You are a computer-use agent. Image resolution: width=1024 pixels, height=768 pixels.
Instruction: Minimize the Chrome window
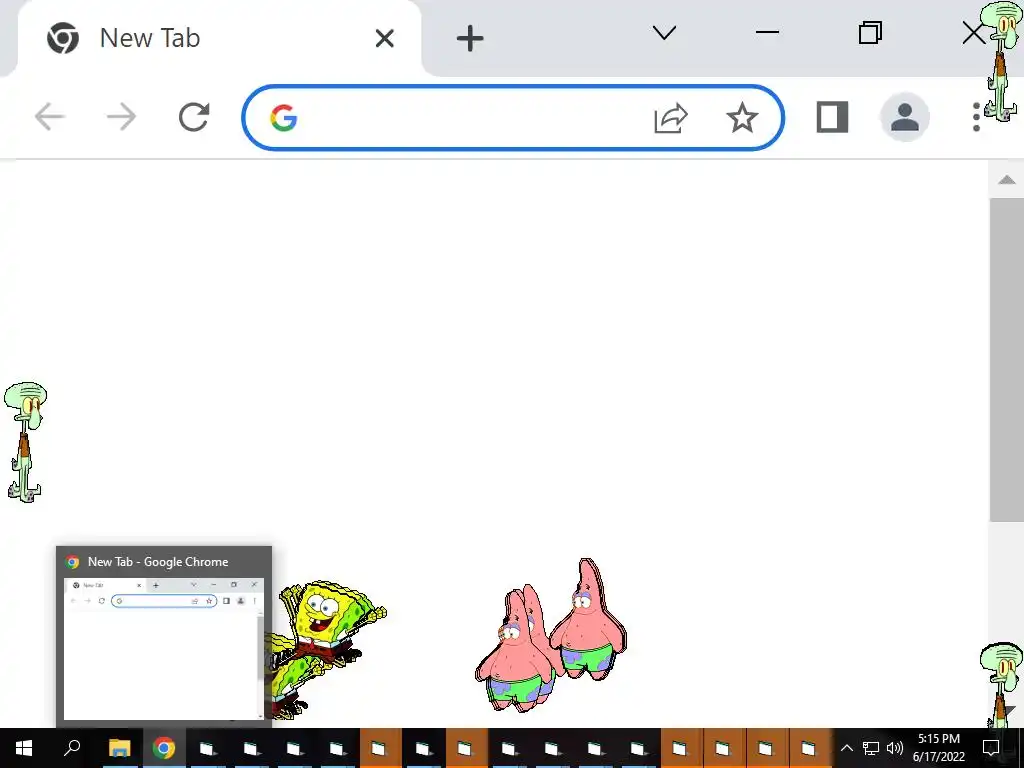tap(767, 32)
